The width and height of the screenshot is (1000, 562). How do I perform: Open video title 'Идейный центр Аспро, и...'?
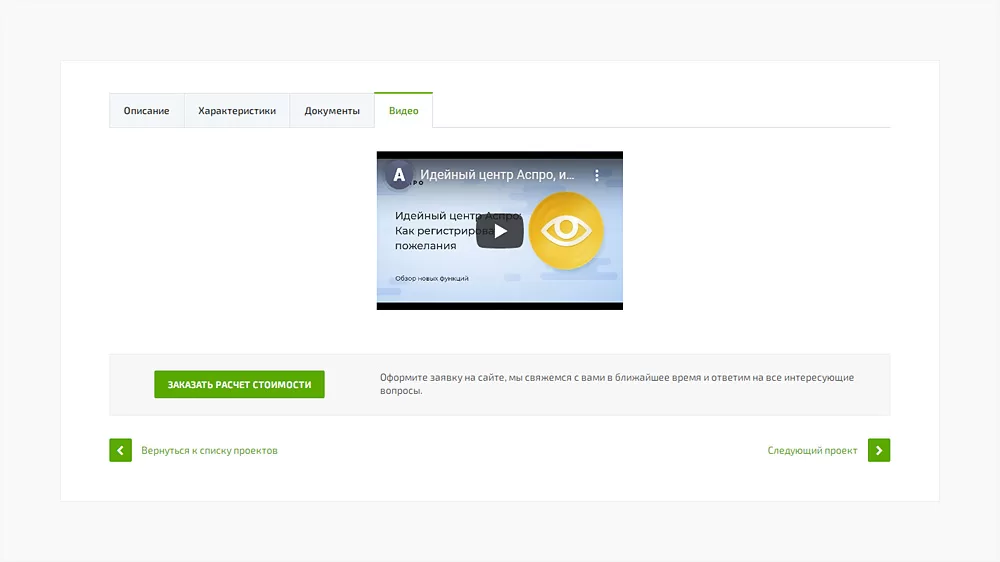497,175
